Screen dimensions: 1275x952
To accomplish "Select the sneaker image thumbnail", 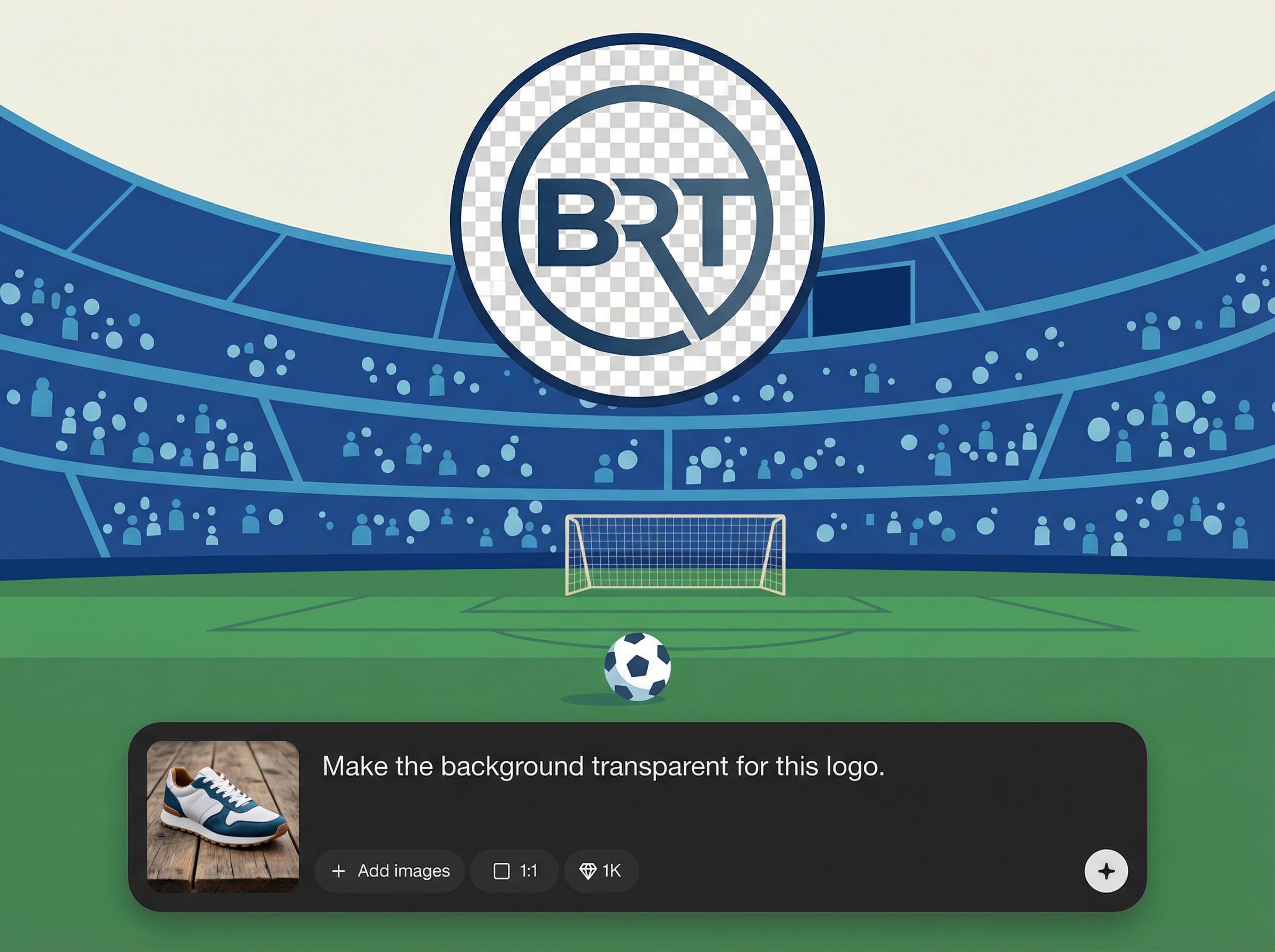I will pyautogui.click(x=223, y=817).
